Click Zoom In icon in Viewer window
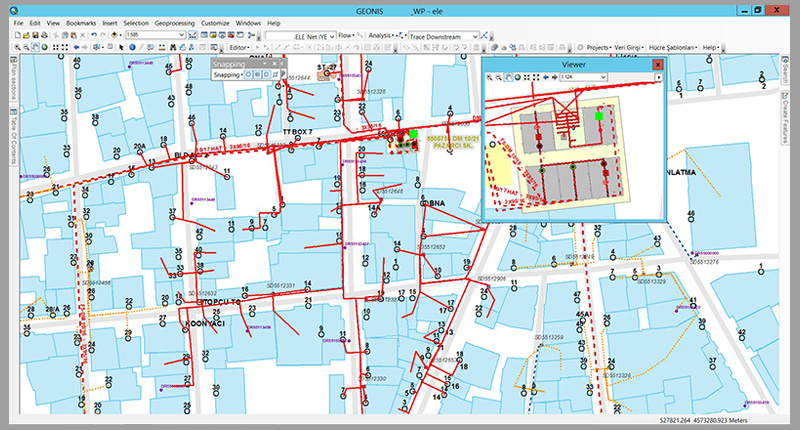The height and width of the screenshot is (430, 800). (490, 78)
